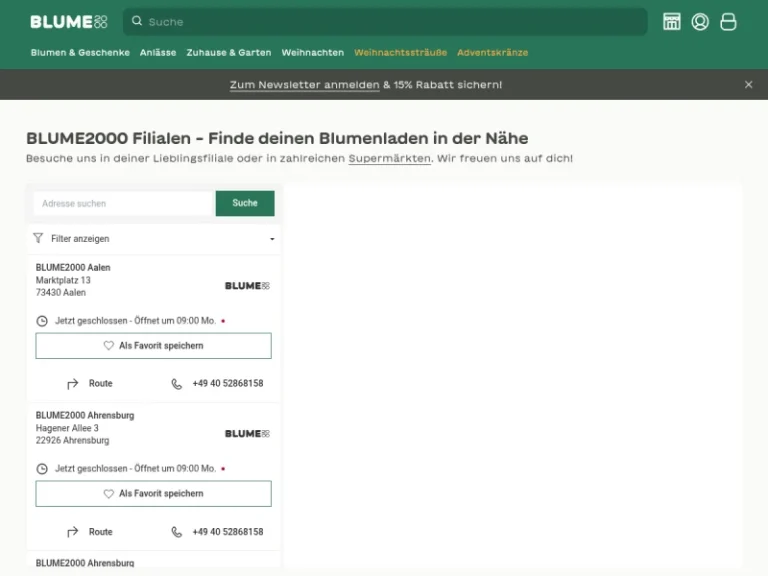Expand the Filter anzeigen dropdown arrow
768x576 pixels.
272,240
